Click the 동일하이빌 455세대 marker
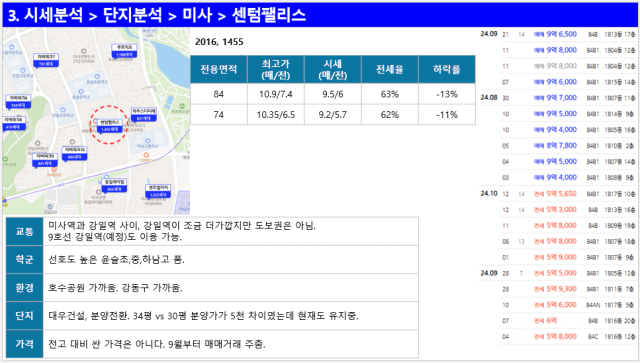Viewport: 640px width, 363px height. click(115, 186)
